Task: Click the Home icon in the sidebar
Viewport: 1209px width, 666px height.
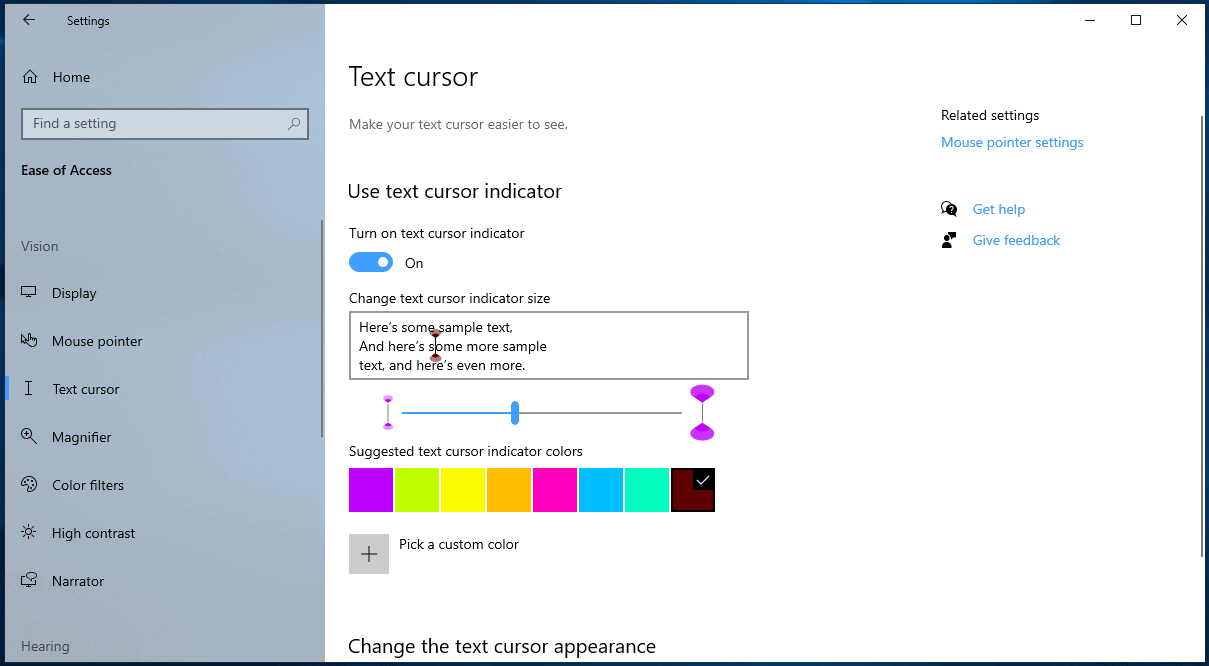Action: click(x=31, y=77)
